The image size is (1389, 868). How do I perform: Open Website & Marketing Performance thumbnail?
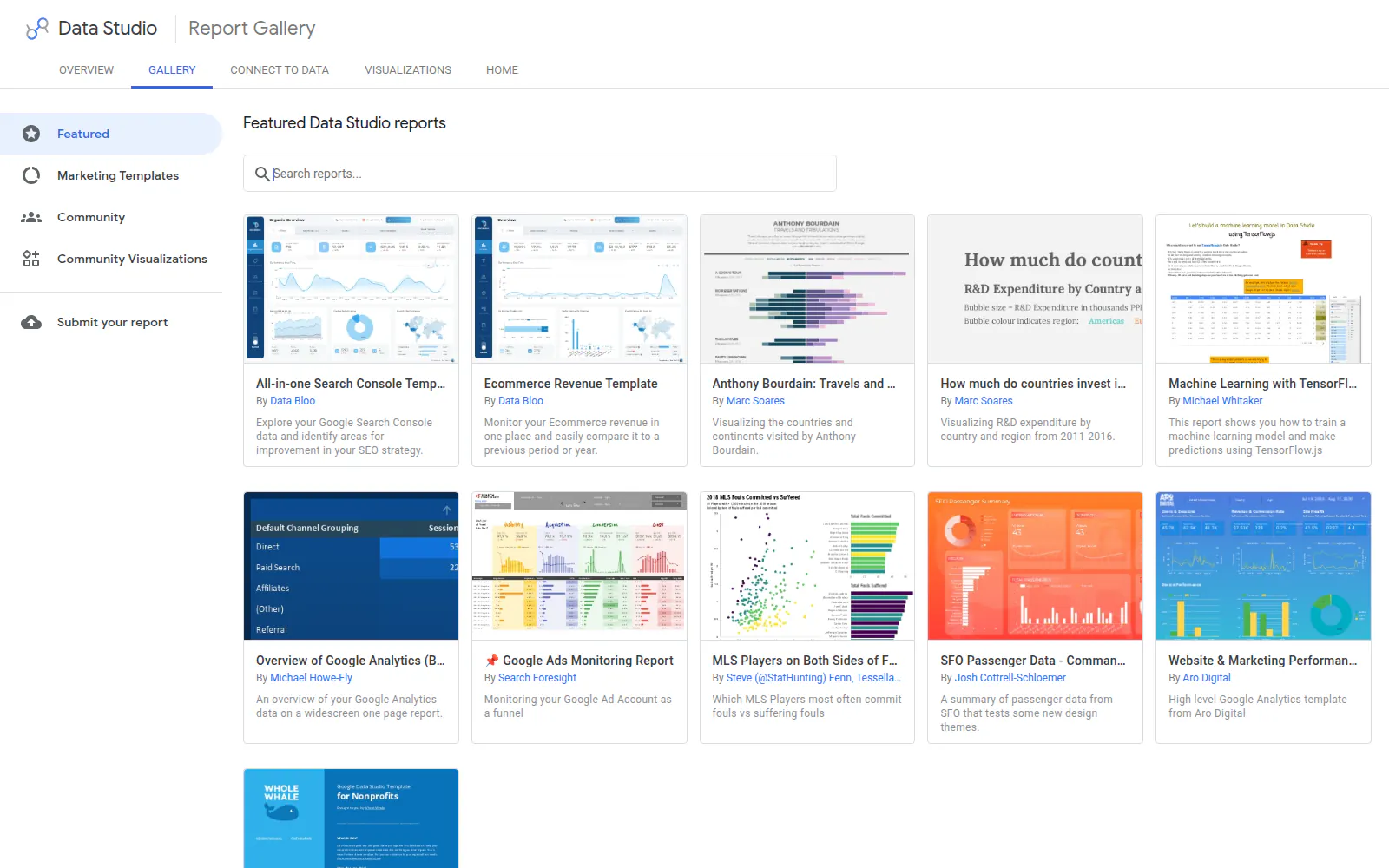click(x=1263, y=566)
